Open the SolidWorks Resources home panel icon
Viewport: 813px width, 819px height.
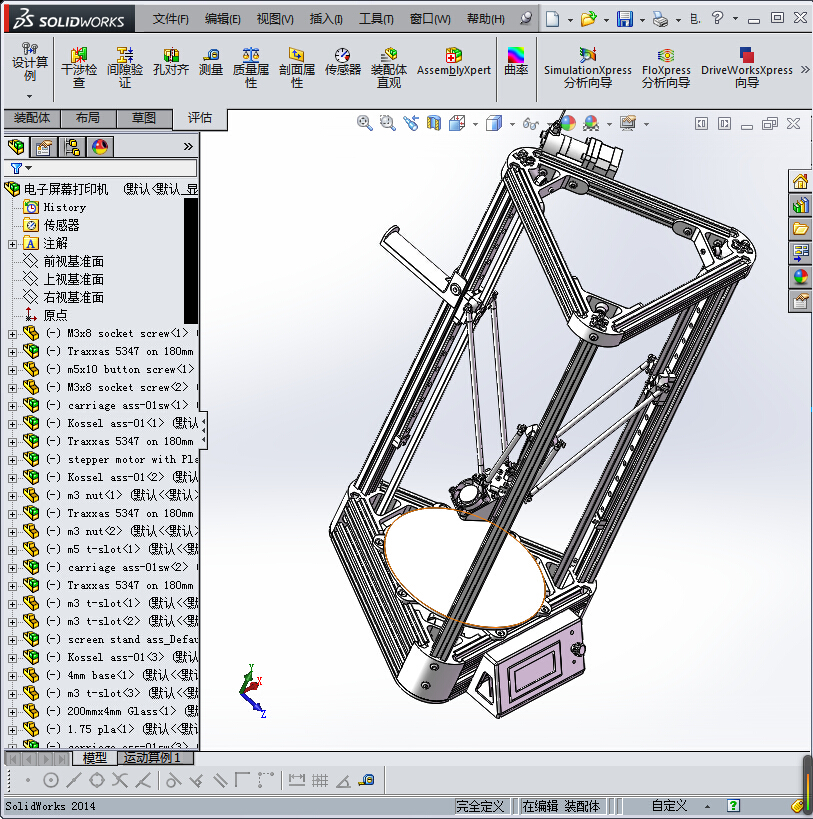pyautogui.click(x=800, y=181)
